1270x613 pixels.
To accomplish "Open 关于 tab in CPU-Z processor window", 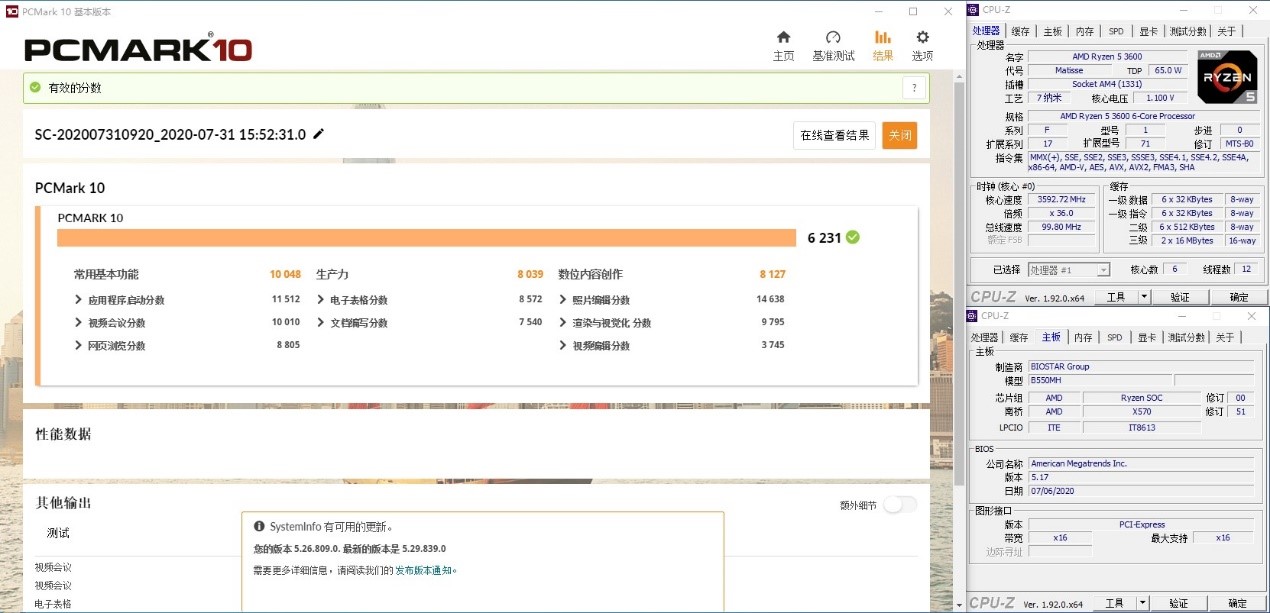I will [1226, 31].
